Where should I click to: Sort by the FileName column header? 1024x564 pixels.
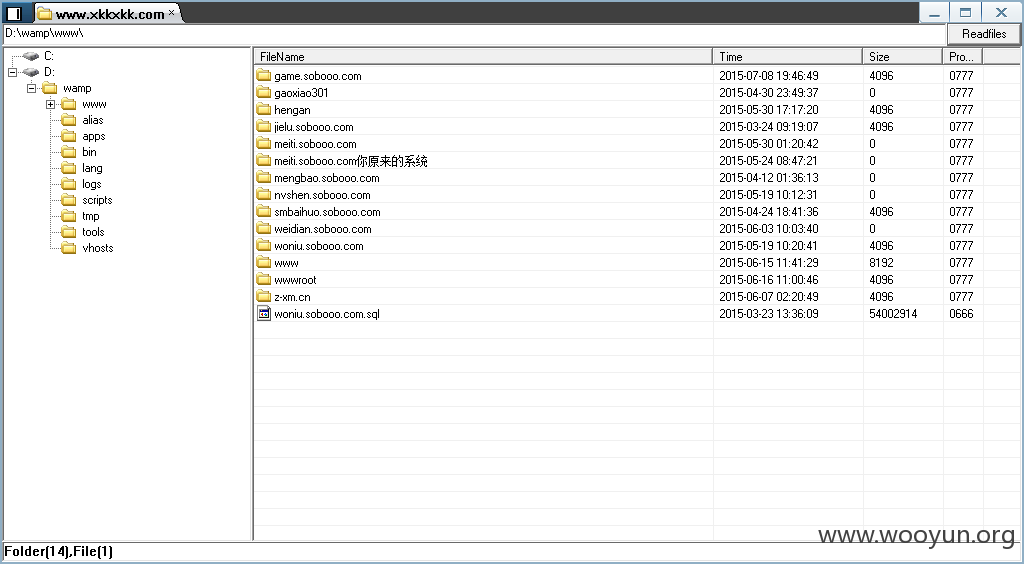click(483, 57)
